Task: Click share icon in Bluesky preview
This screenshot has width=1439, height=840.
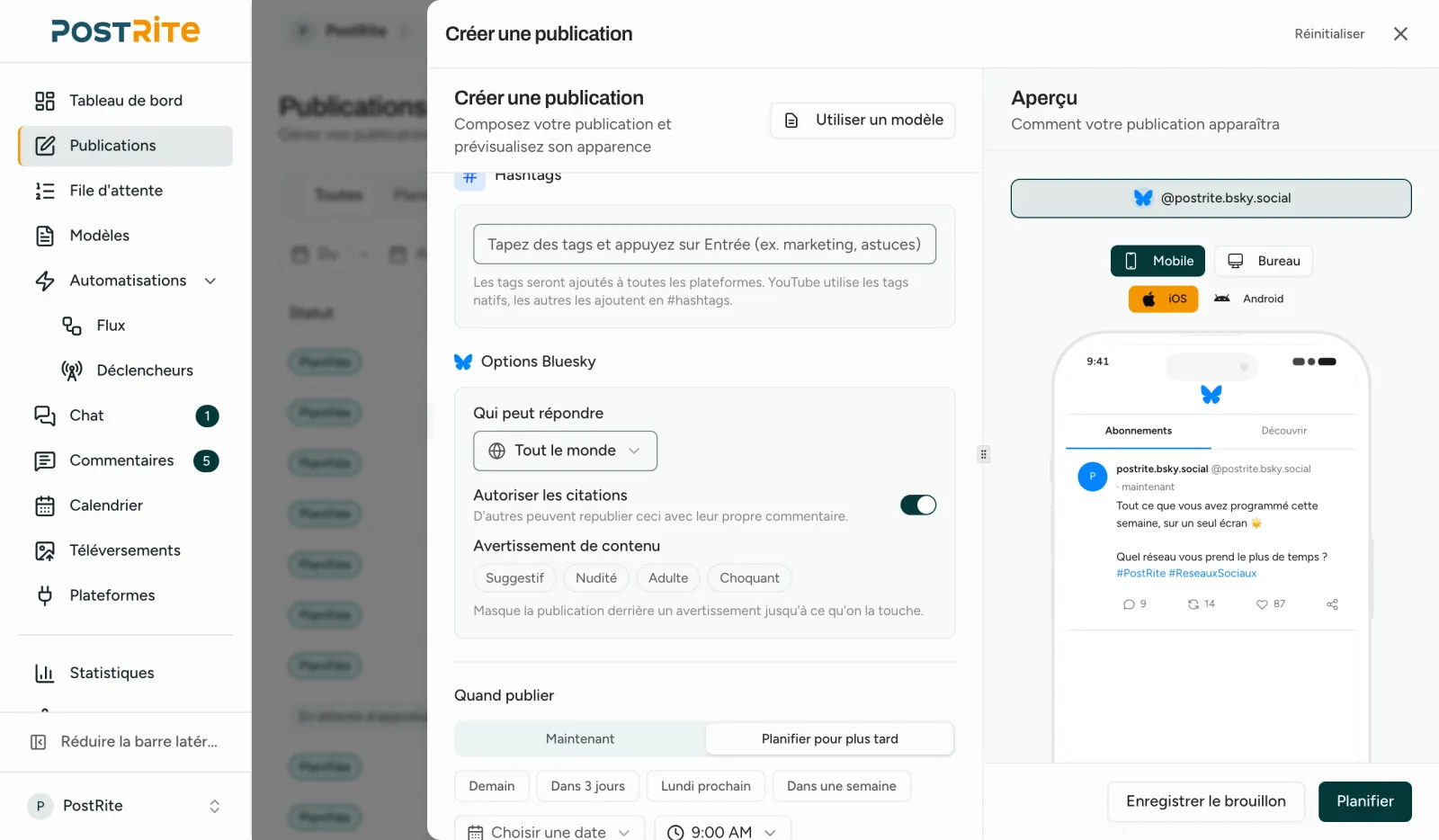Action: tap(1332, 604)
